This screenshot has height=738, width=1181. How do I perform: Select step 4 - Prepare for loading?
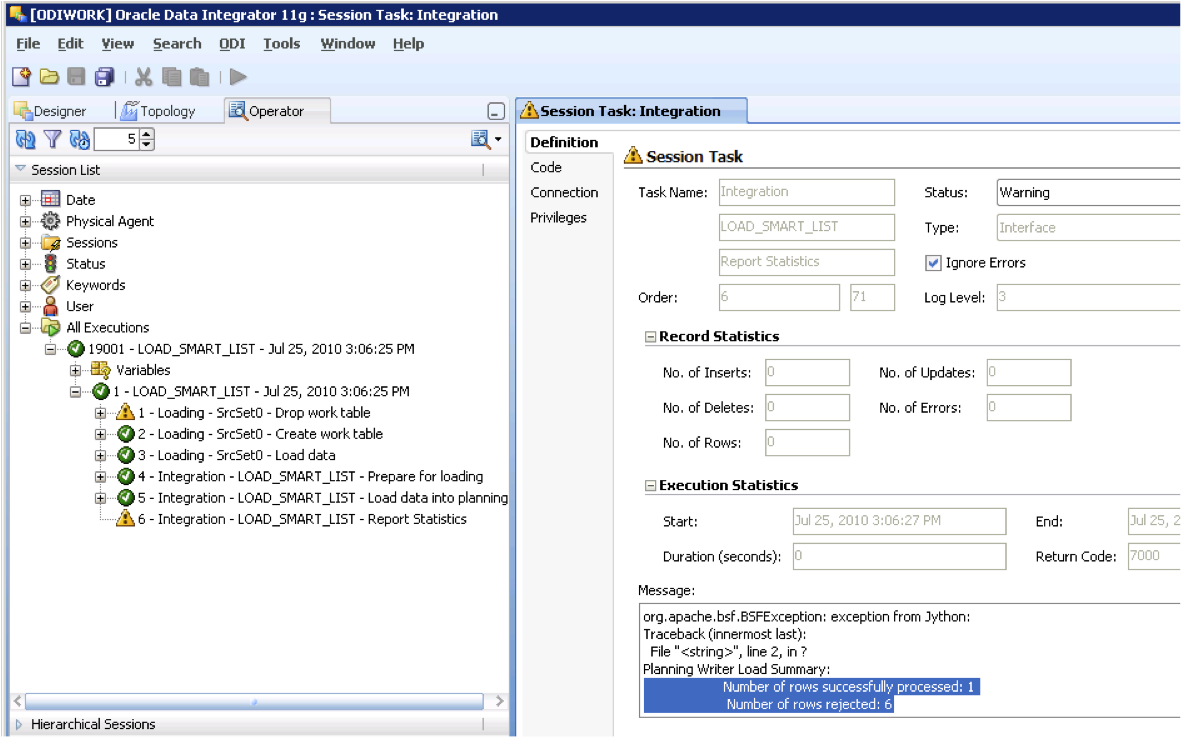coord(310,476)
